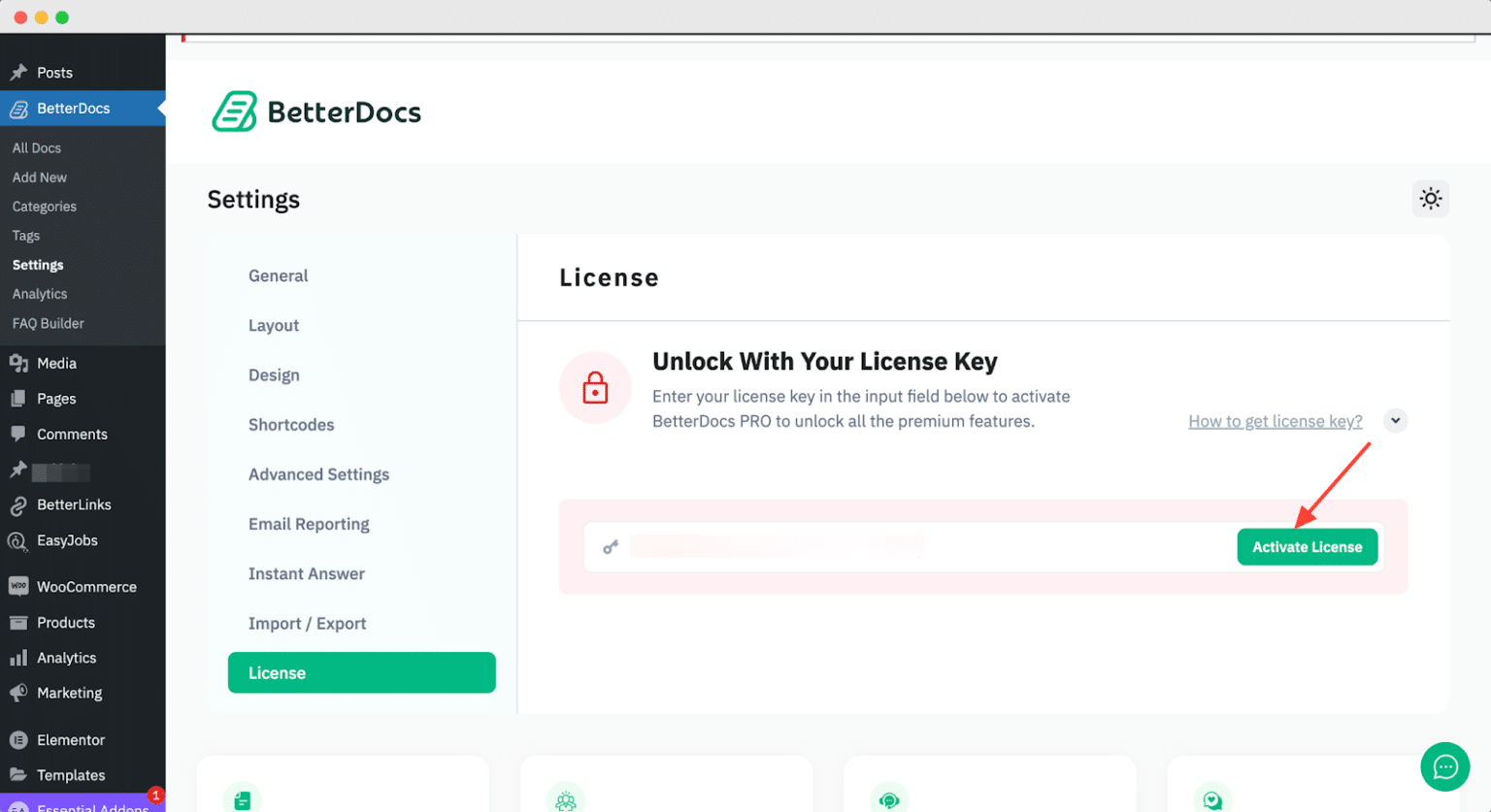This screenshot has height=812, width=1491.
Task: Switch to the General settings tab
Action: pos(278,276)
